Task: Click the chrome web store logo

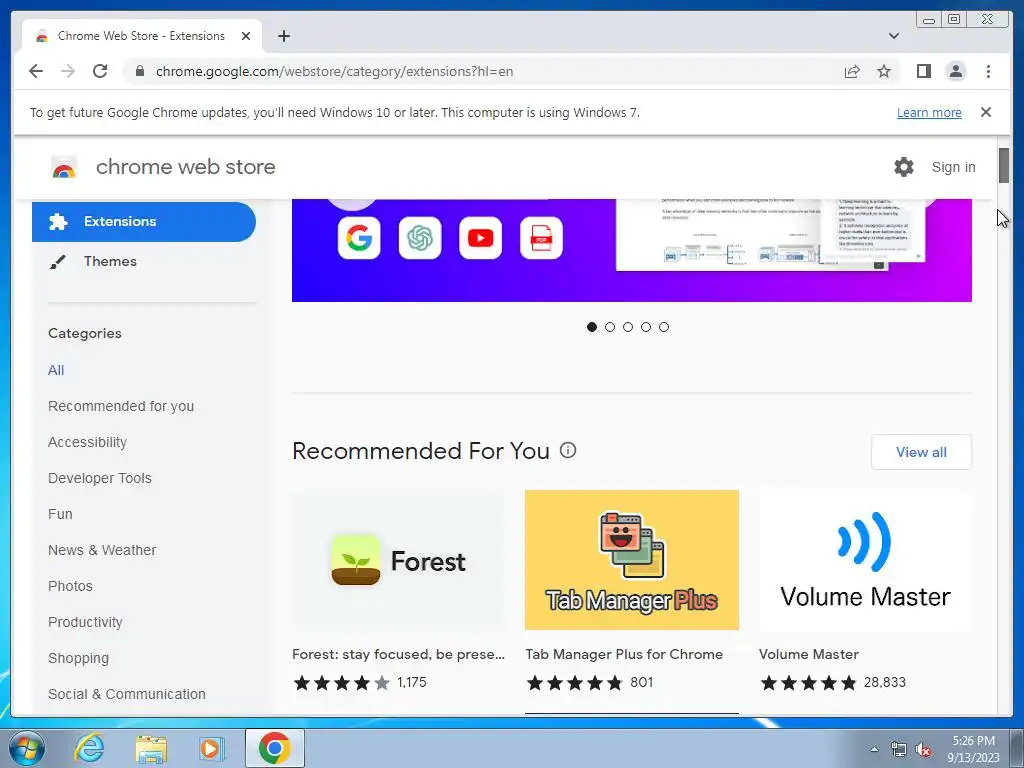Action: pos(64,167)
